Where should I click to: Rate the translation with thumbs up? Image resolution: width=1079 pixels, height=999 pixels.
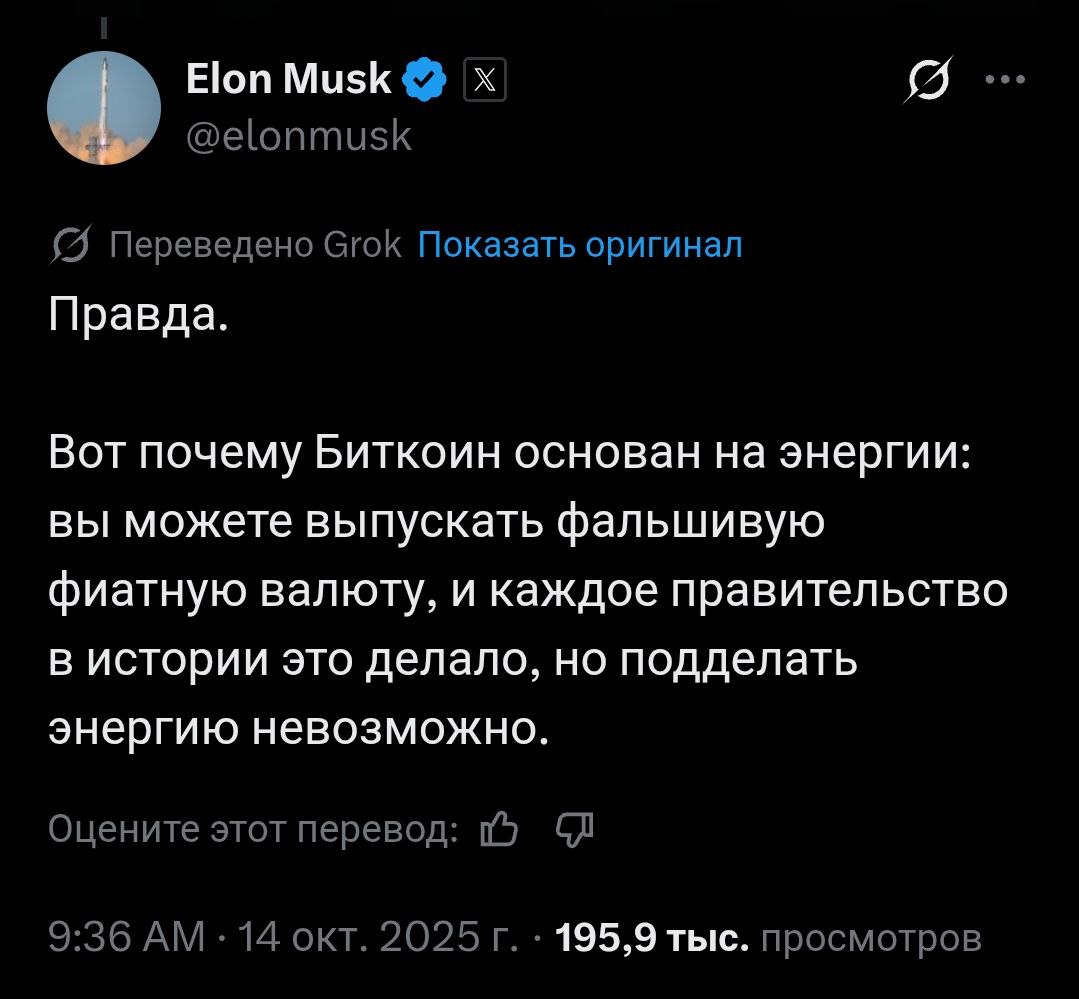pos(500,829)
